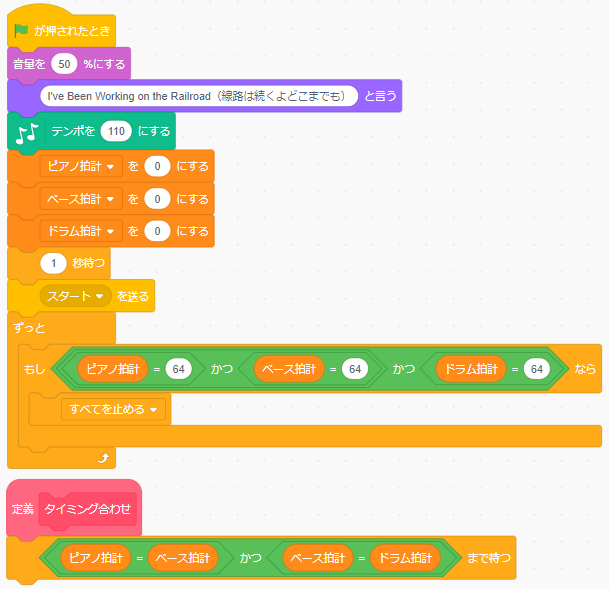Select the ずっと forever block

tap(30, 328)
